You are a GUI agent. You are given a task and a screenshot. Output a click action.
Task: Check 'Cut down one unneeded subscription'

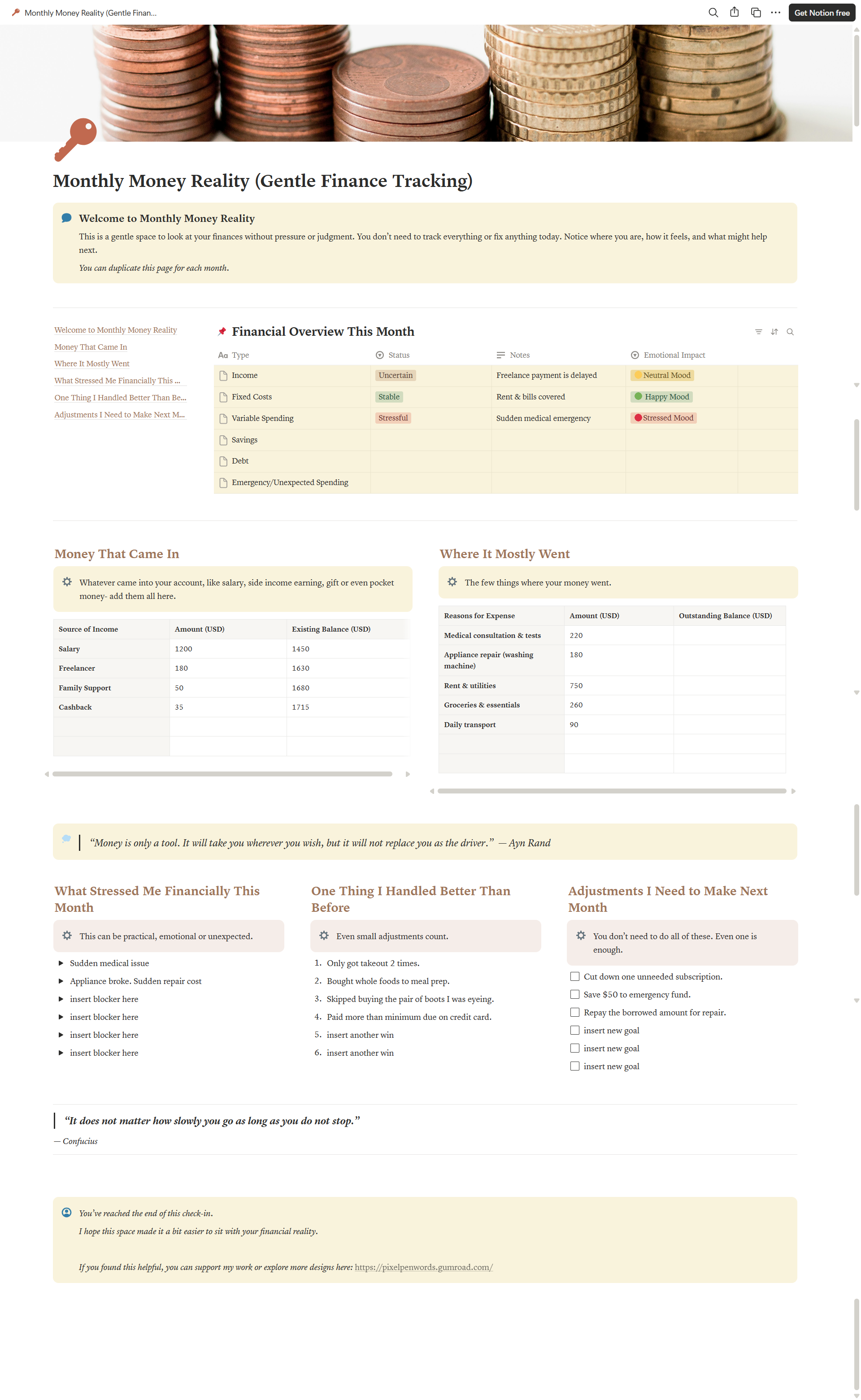(574, 976)
